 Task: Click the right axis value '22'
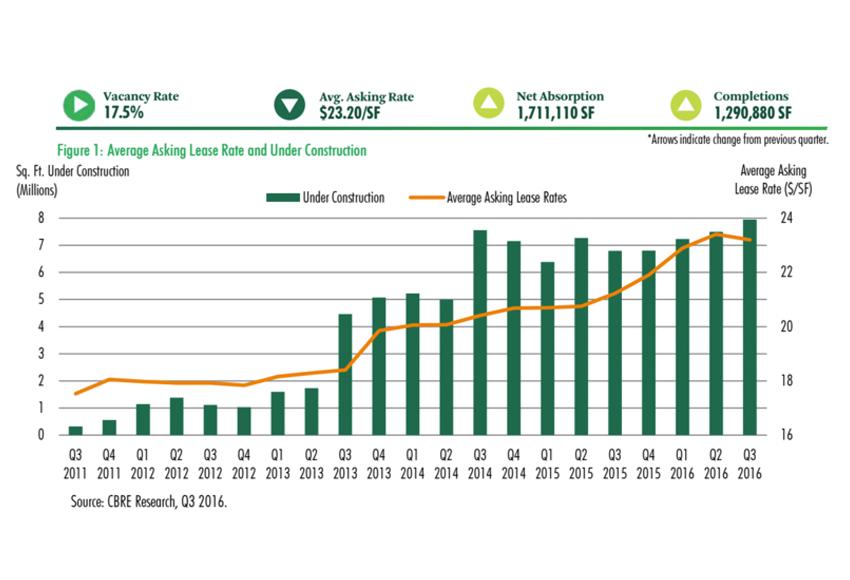(787, 272)
